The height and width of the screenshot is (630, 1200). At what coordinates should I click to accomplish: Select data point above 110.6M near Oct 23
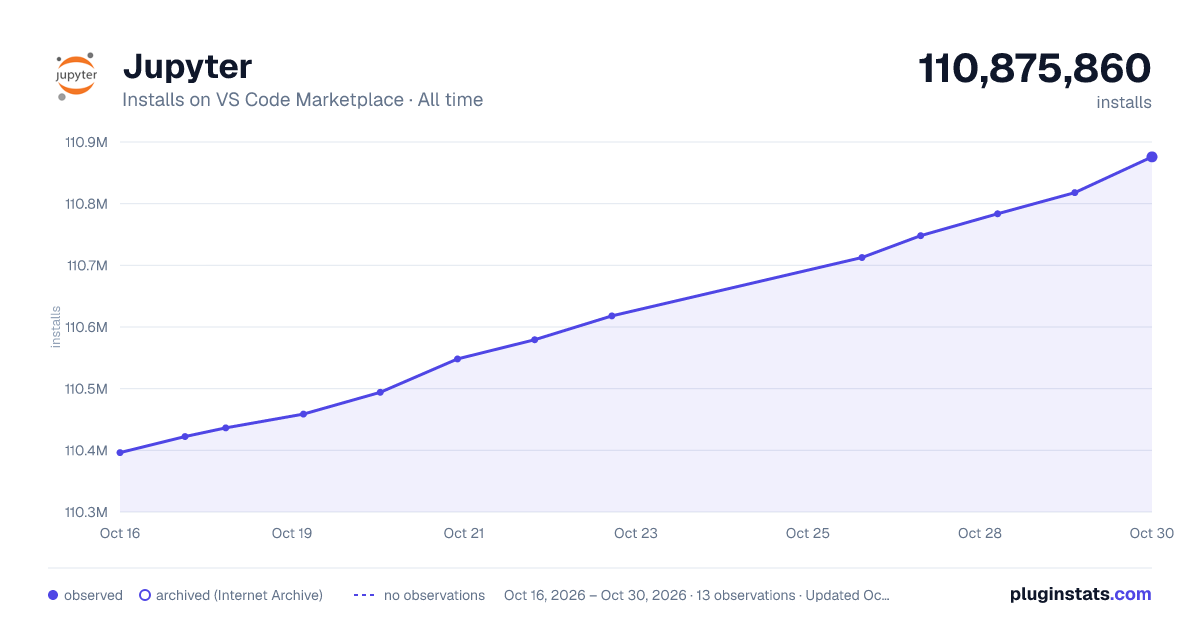pos(612,316)
